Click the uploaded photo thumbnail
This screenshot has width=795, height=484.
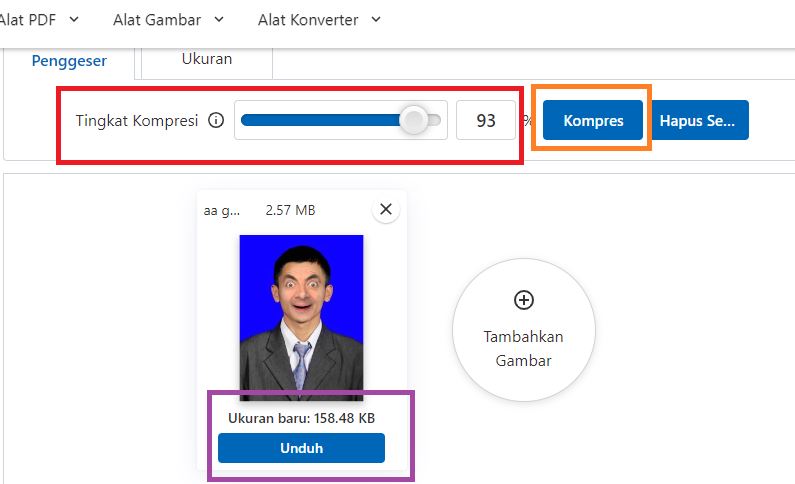(301, 318)
